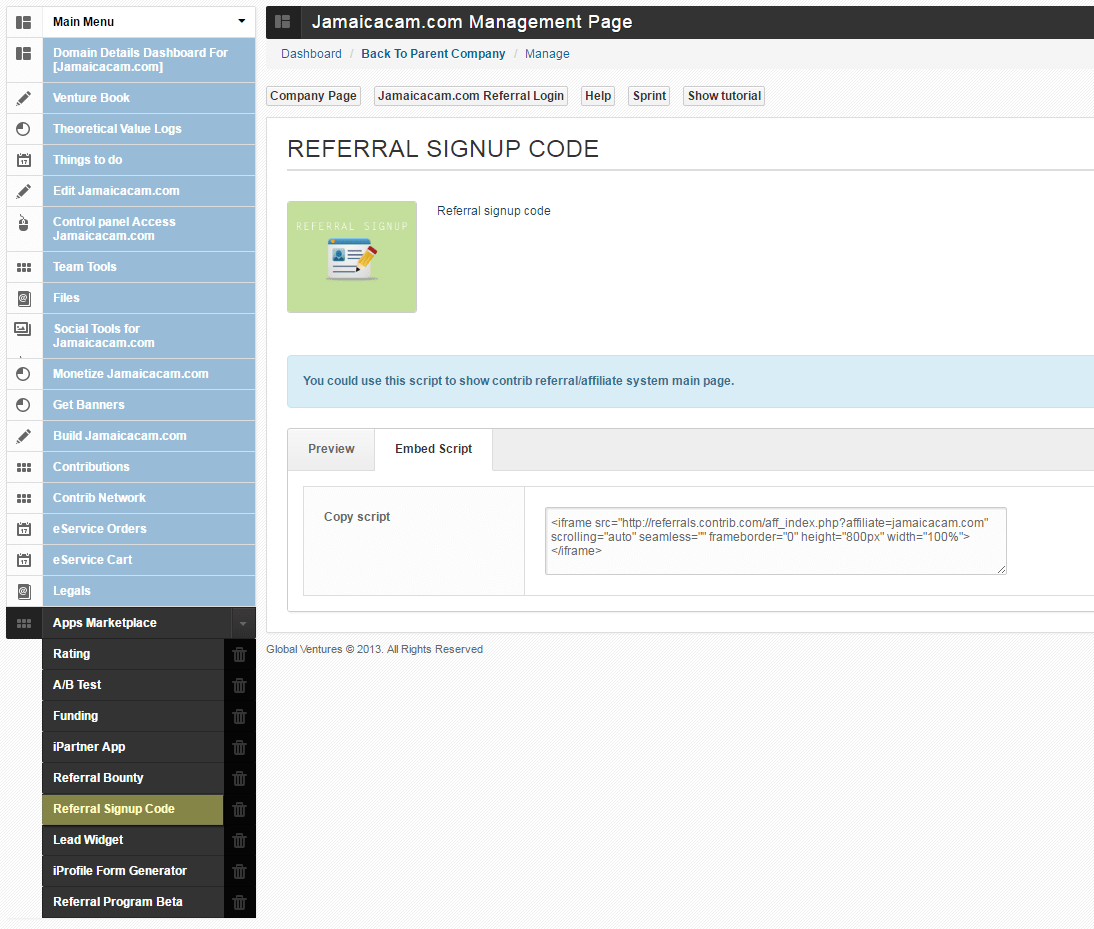Screen dimensions: 1094x929
Task: Open Contrib Network menu item
Action: [x=149, y=498]
